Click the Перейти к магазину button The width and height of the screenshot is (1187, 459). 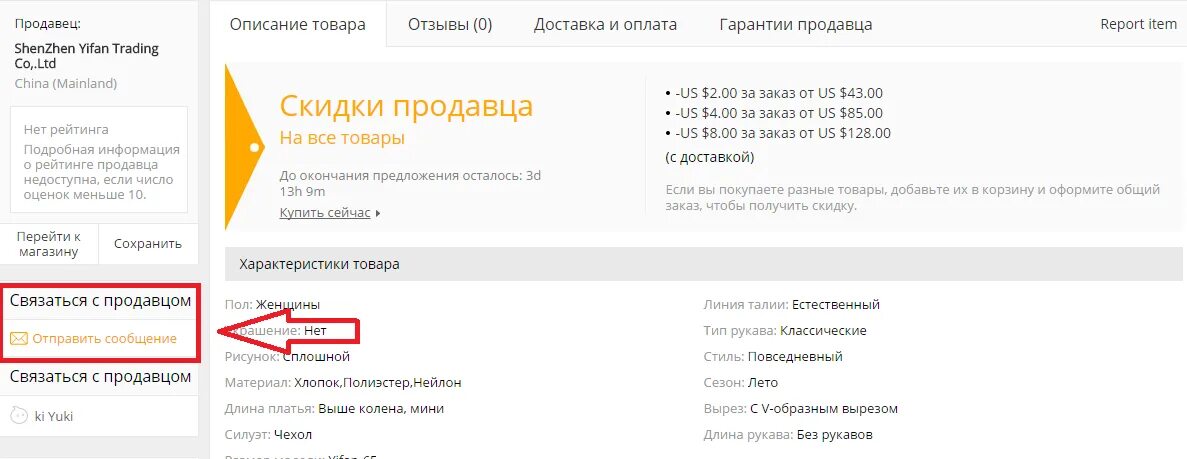point(48,244)
